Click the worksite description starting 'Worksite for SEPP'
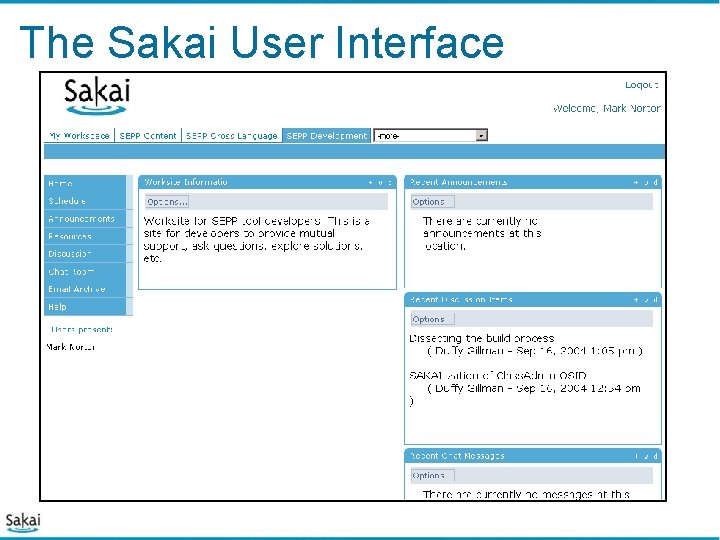Screen dimensions: 720x540 [257, 240]
